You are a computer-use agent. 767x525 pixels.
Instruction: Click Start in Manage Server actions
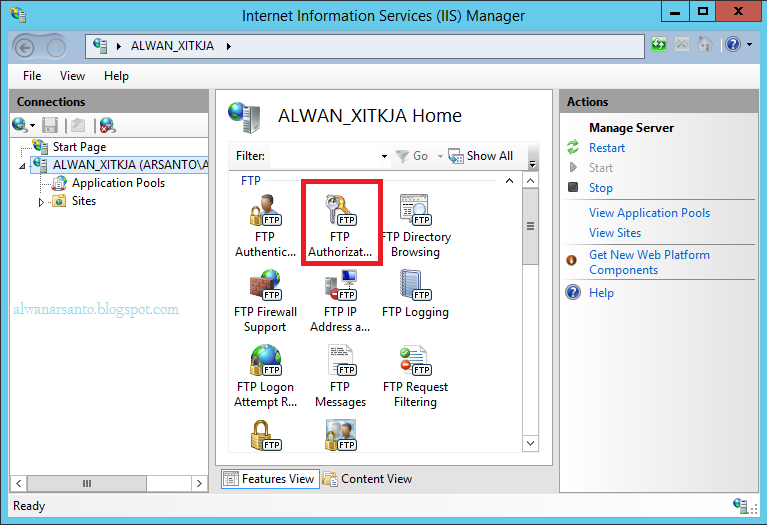tap(601, 168)
